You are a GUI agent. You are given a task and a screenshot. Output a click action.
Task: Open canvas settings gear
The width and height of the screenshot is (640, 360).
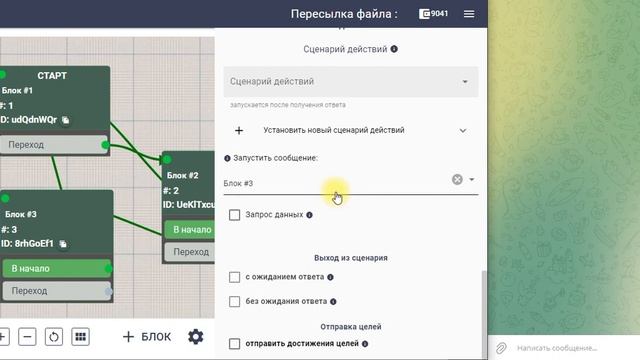pyautogui.click(x=196, y=337)
